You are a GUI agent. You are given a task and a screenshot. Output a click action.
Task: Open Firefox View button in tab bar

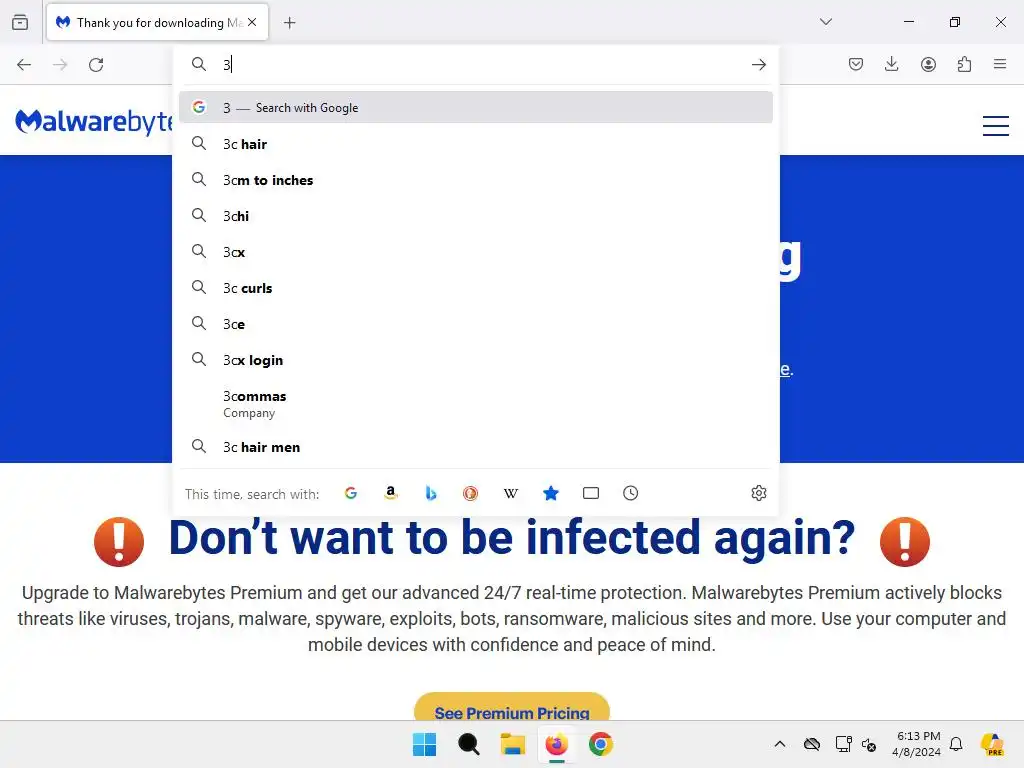pyautogui.click(x=20, y=22)
